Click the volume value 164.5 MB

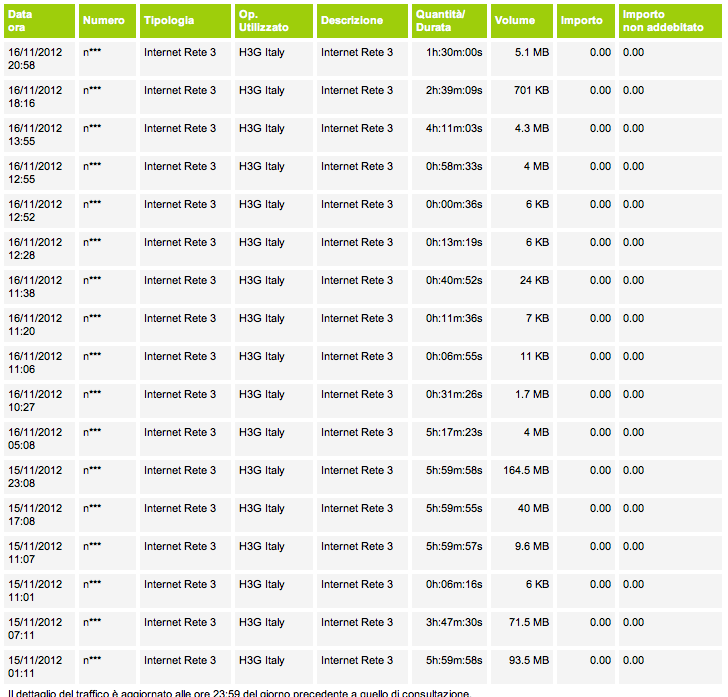coord(526,471)
